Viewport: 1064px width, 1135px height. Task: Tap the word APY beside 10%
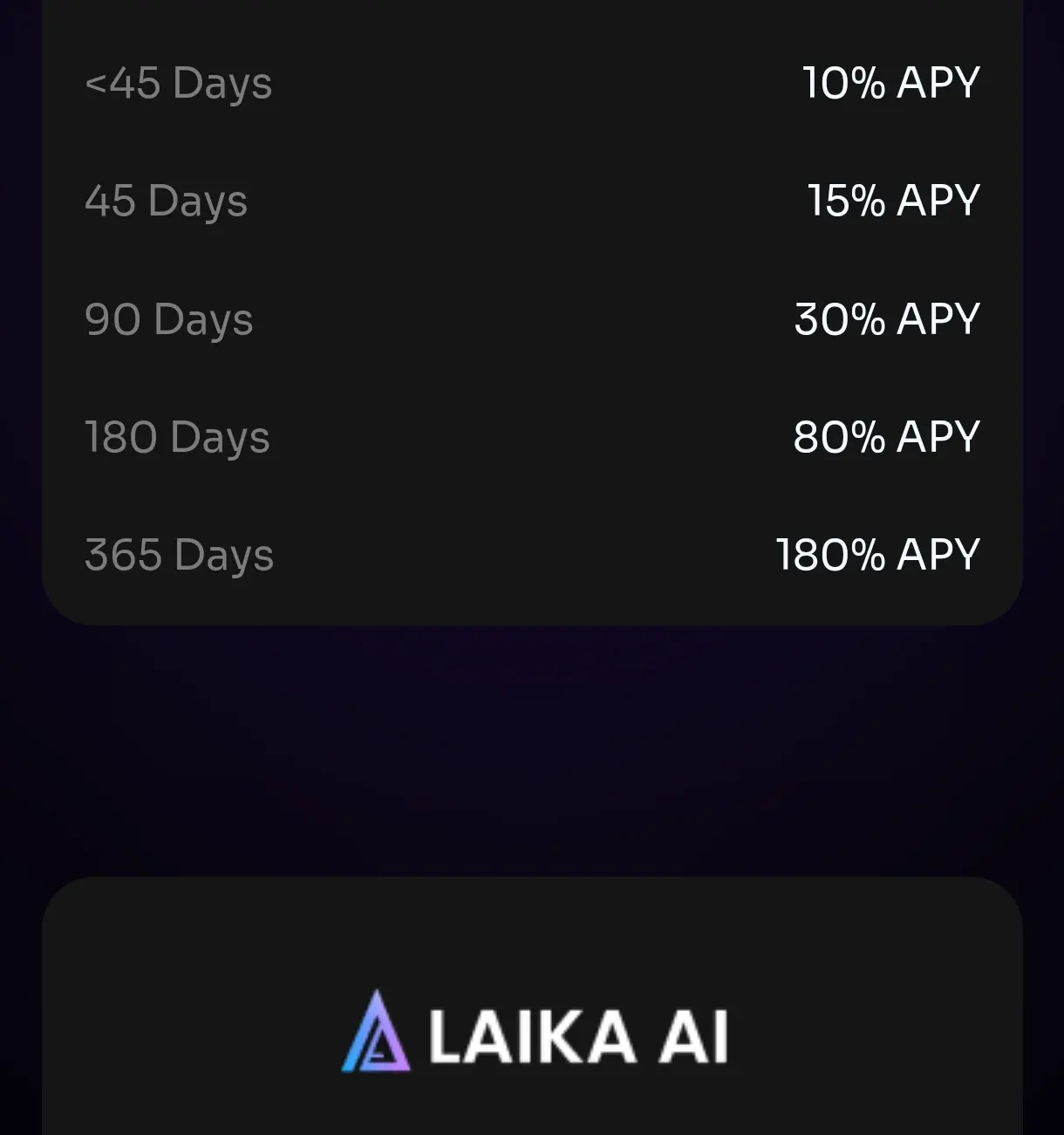[x=939, y=83]
